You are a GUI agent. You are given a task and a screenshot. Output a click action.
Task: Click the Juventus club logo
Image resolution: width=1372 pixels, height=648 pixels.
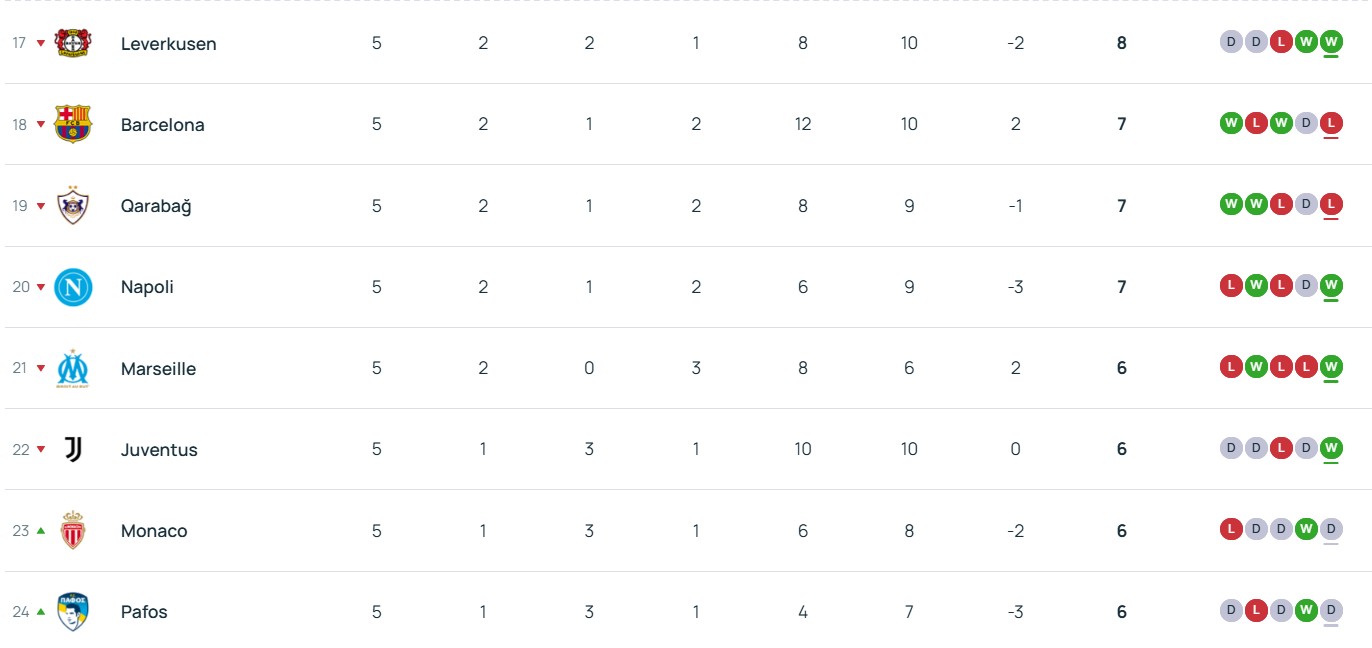pos(73,449)
